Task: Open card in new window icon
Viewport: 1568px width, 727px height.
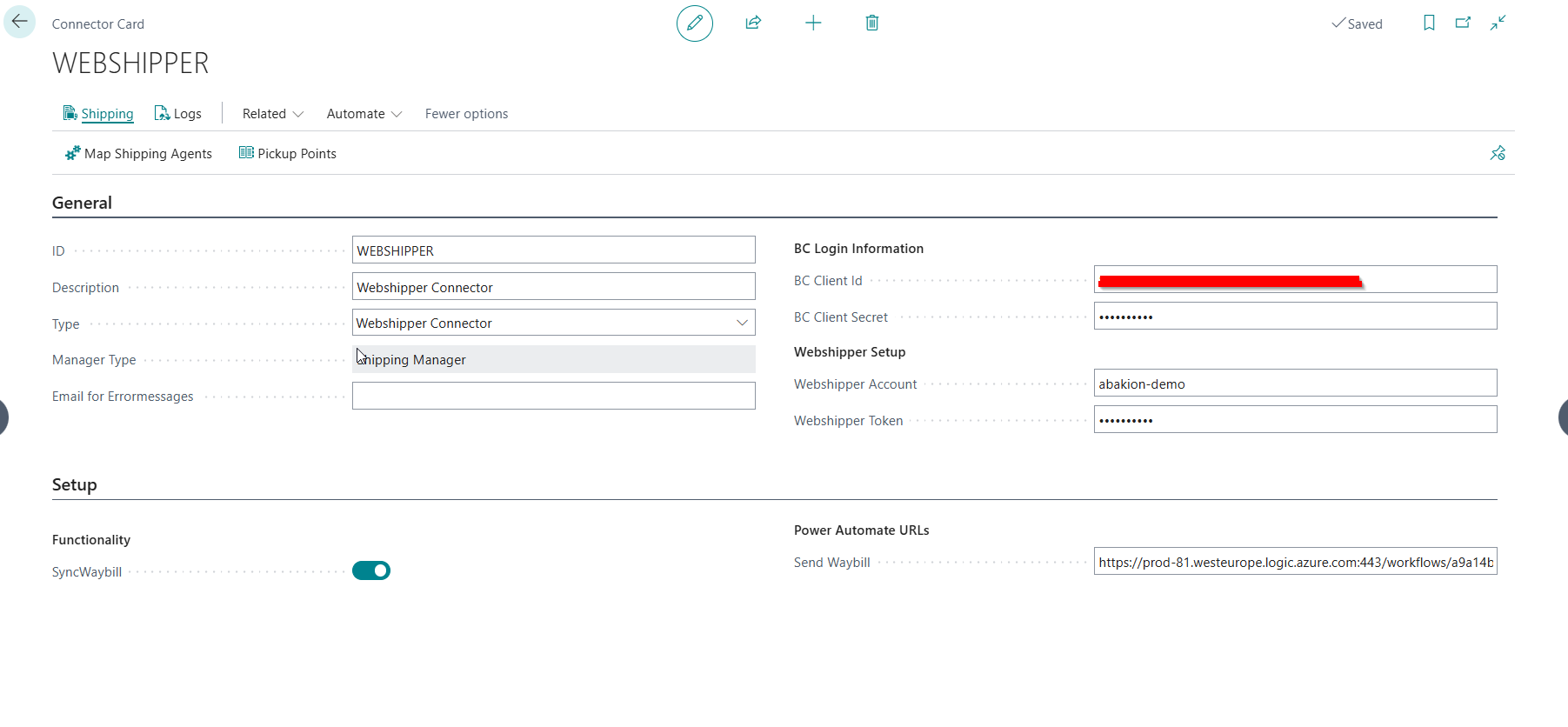Action: pyautogui.click(x=1463, y=23)
